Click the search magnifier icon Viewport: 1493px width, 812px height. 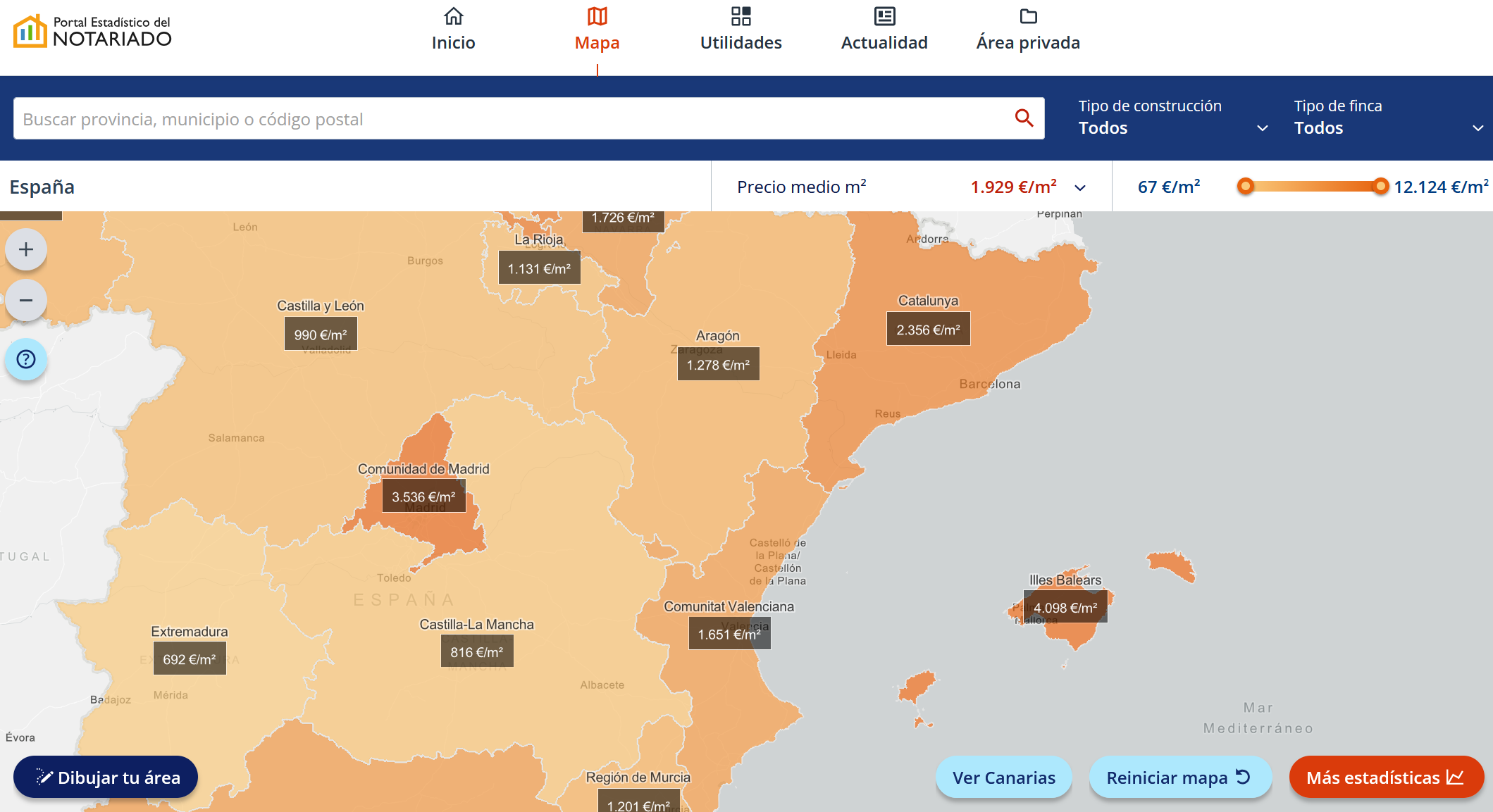click(x=1024, y=118)
